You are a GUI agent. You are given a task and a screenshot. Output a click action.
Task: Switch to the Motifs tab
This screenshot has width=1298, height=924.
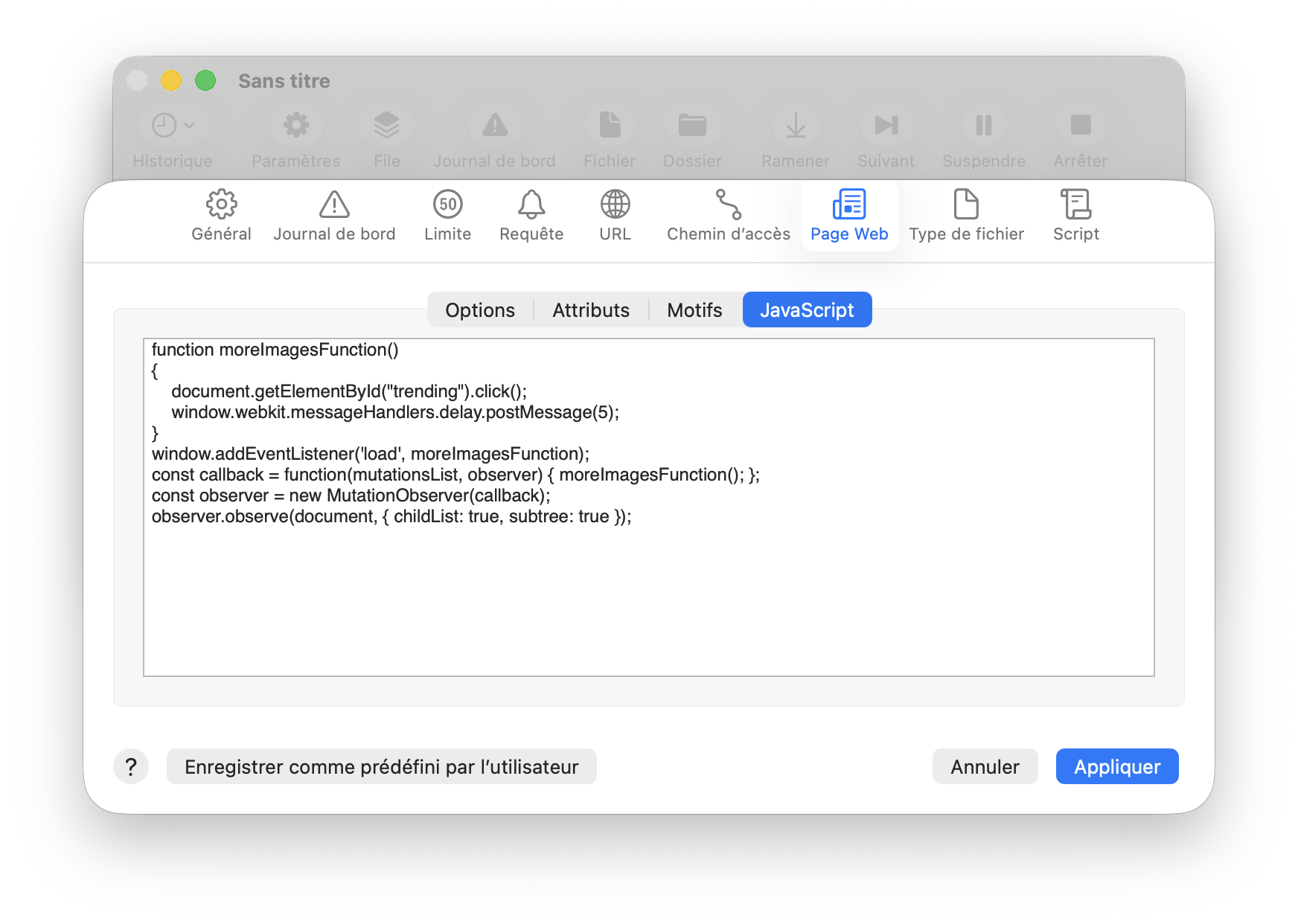[694, 310]
